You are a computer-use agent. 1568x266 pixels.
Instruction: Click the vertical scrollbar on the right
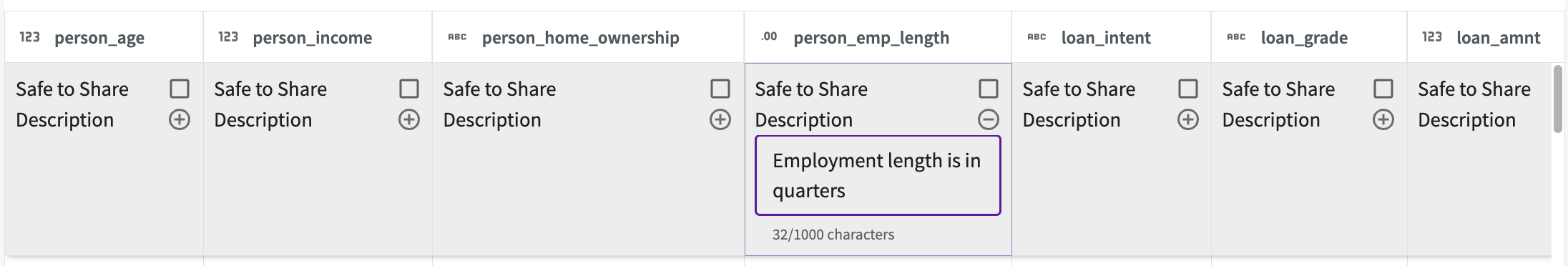[1557, 99]
